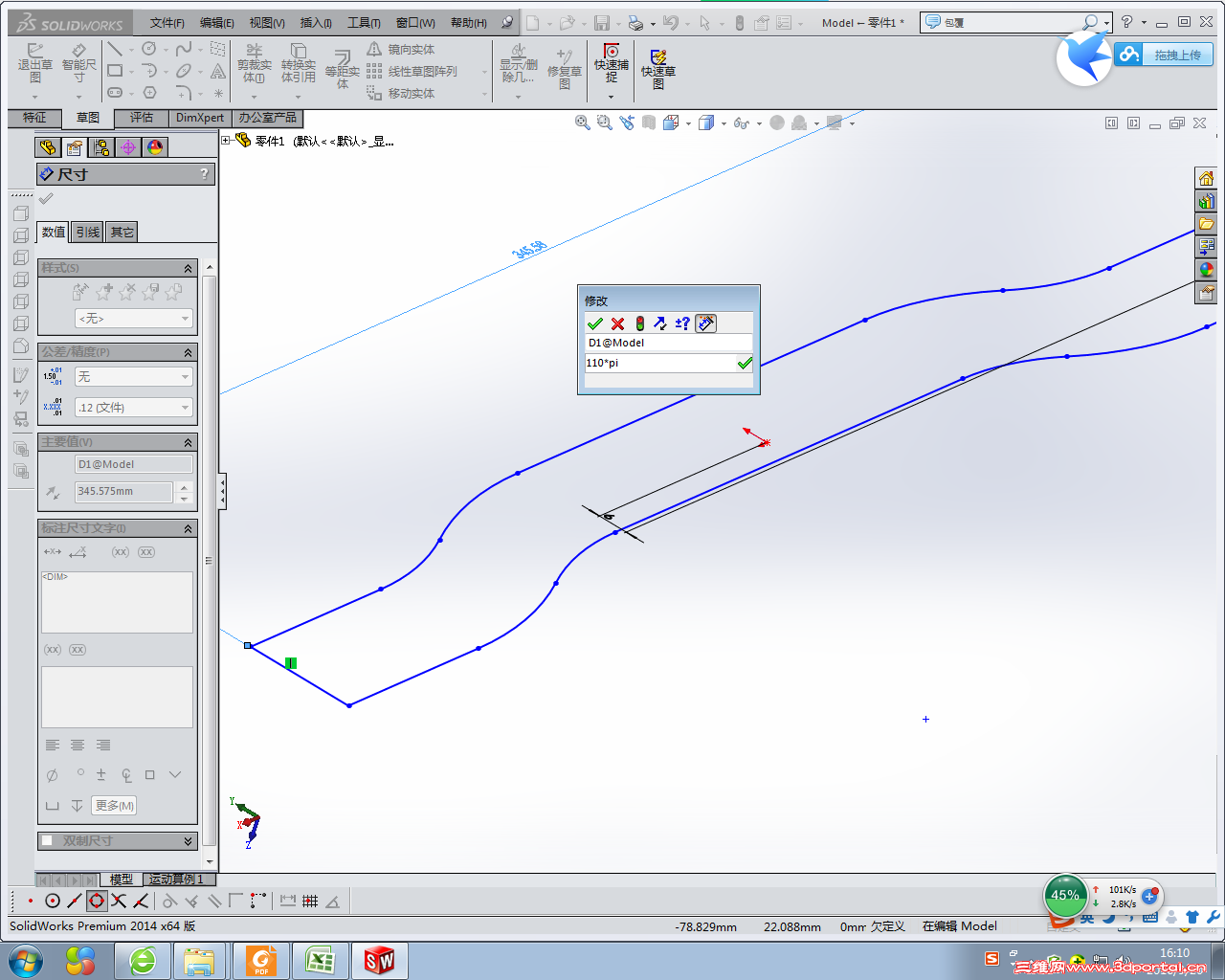Viewport: 1225px width, 980px height.
Task: Choose the Circle sketch tool
Action: pos(149,49)
